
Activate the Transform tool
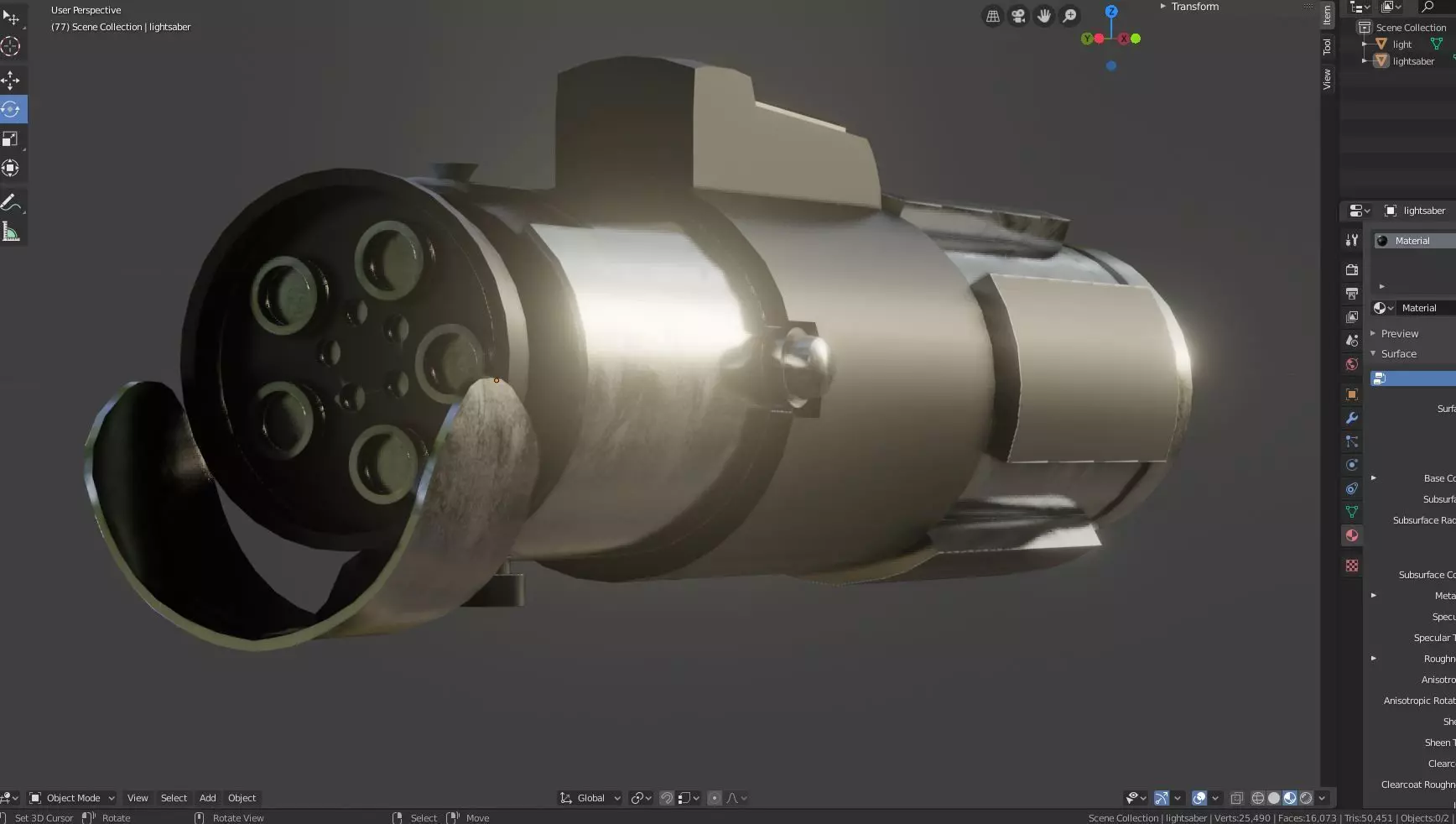tap(11, 168)
